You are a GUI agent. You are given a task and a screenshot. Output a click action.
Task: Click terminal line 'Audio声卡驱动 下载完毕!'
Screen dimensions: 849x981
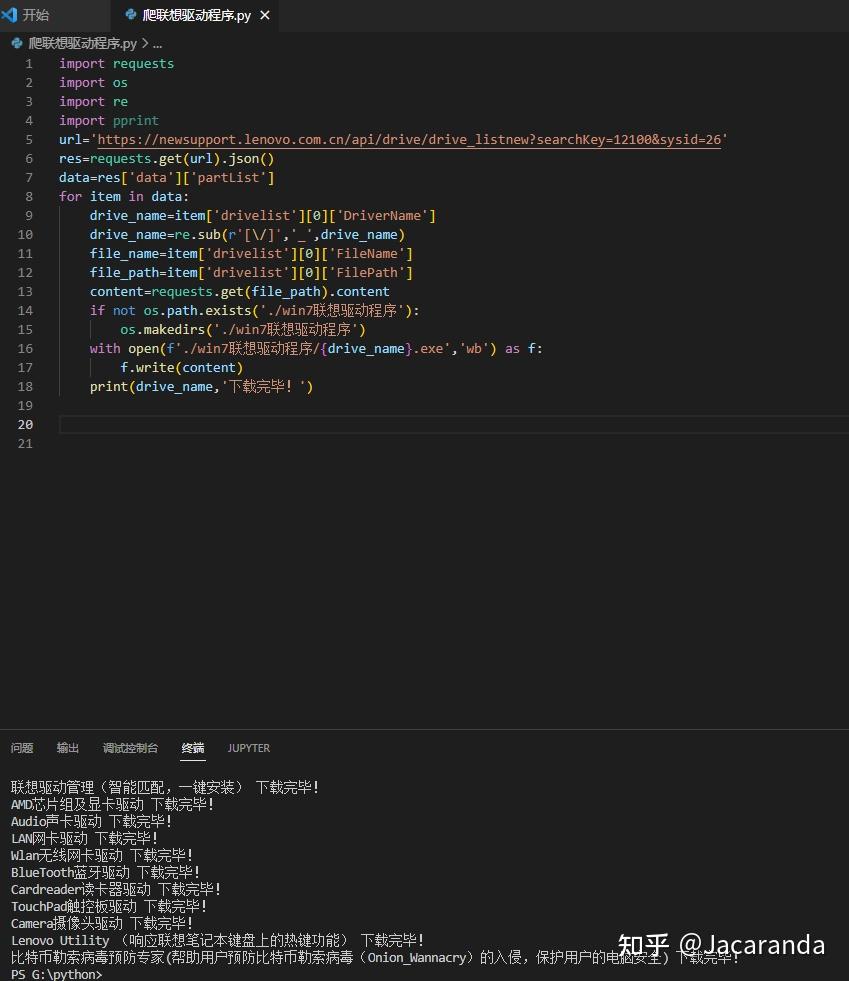pyautogui.click(x=91, y=821)
